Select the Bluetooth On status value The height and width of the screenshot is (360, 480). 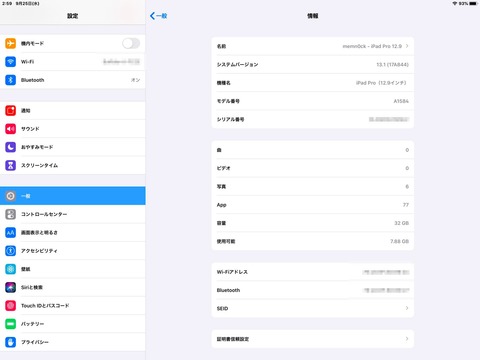(x=135, y=80)
